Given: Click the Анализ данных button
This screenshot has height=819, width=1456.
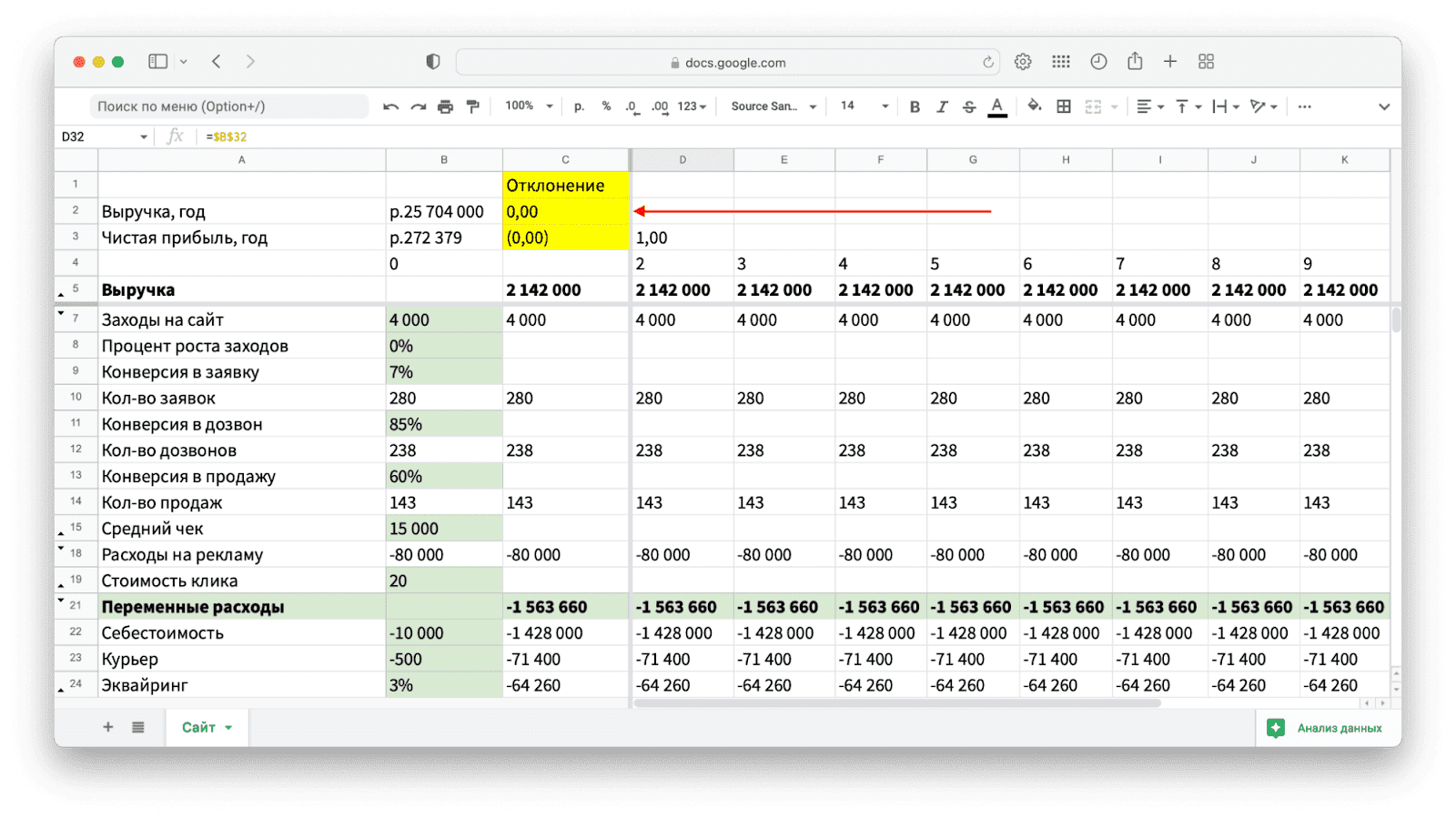Looking at the screenshot, I should 1328,728.
